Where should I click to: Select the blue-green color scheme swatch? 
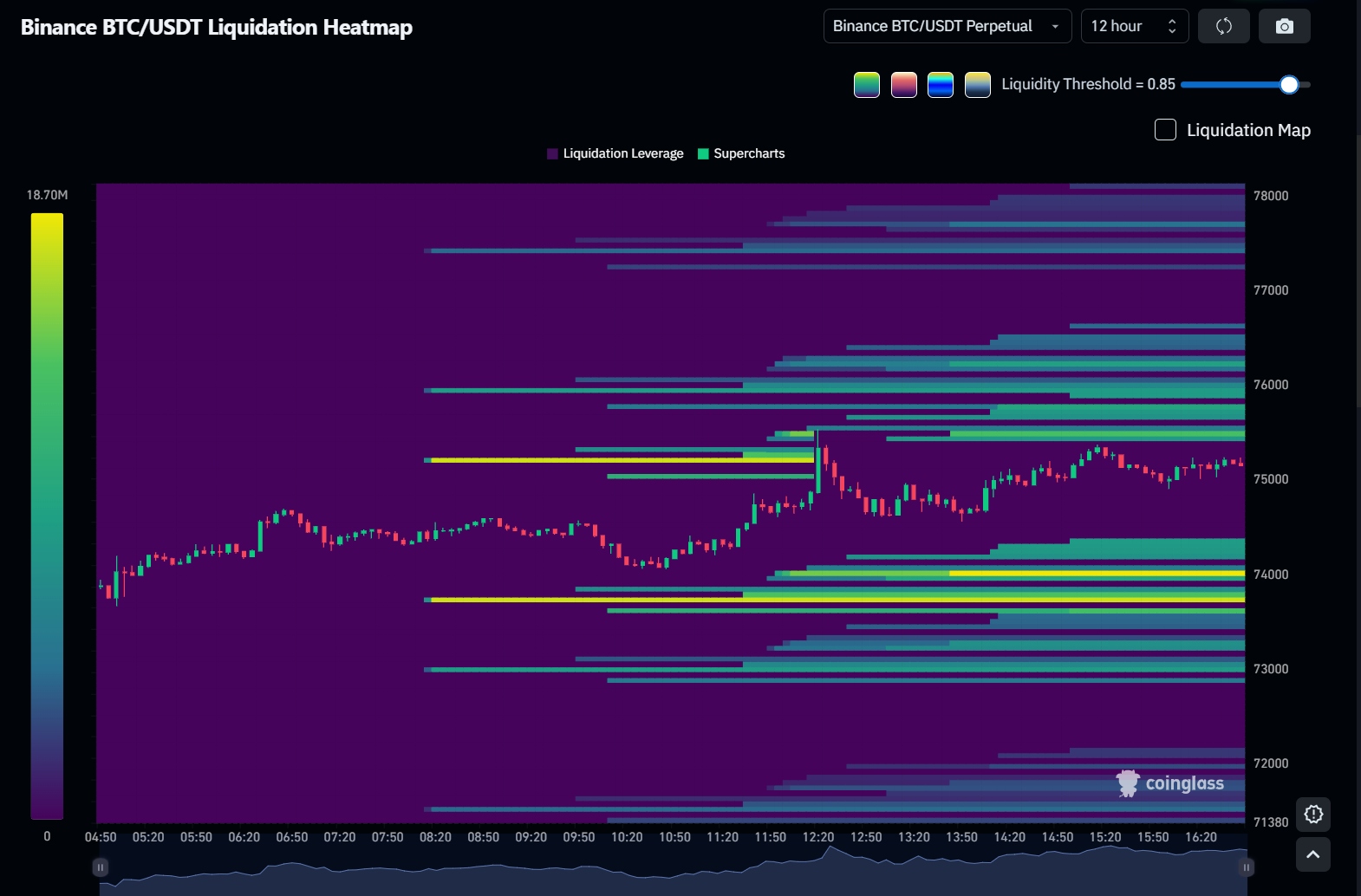(x=941, y=85)
